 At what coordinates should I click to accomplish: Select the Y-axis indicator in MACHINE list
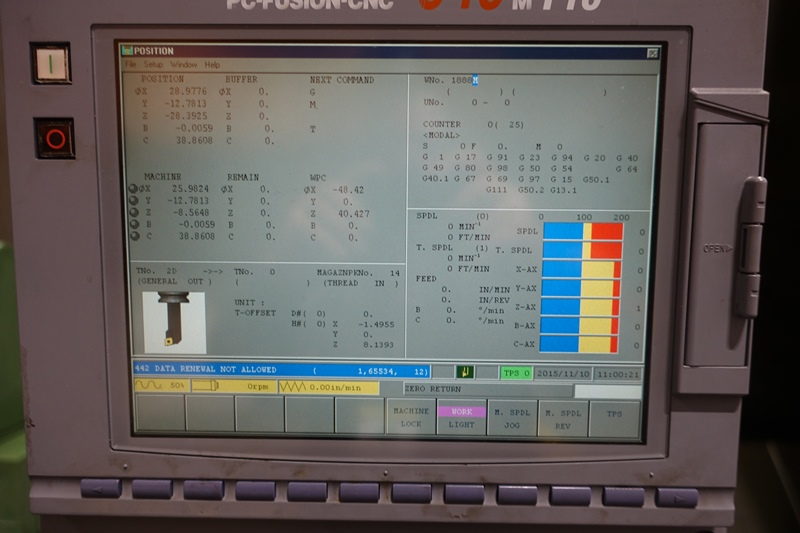(x=133, y=200)
